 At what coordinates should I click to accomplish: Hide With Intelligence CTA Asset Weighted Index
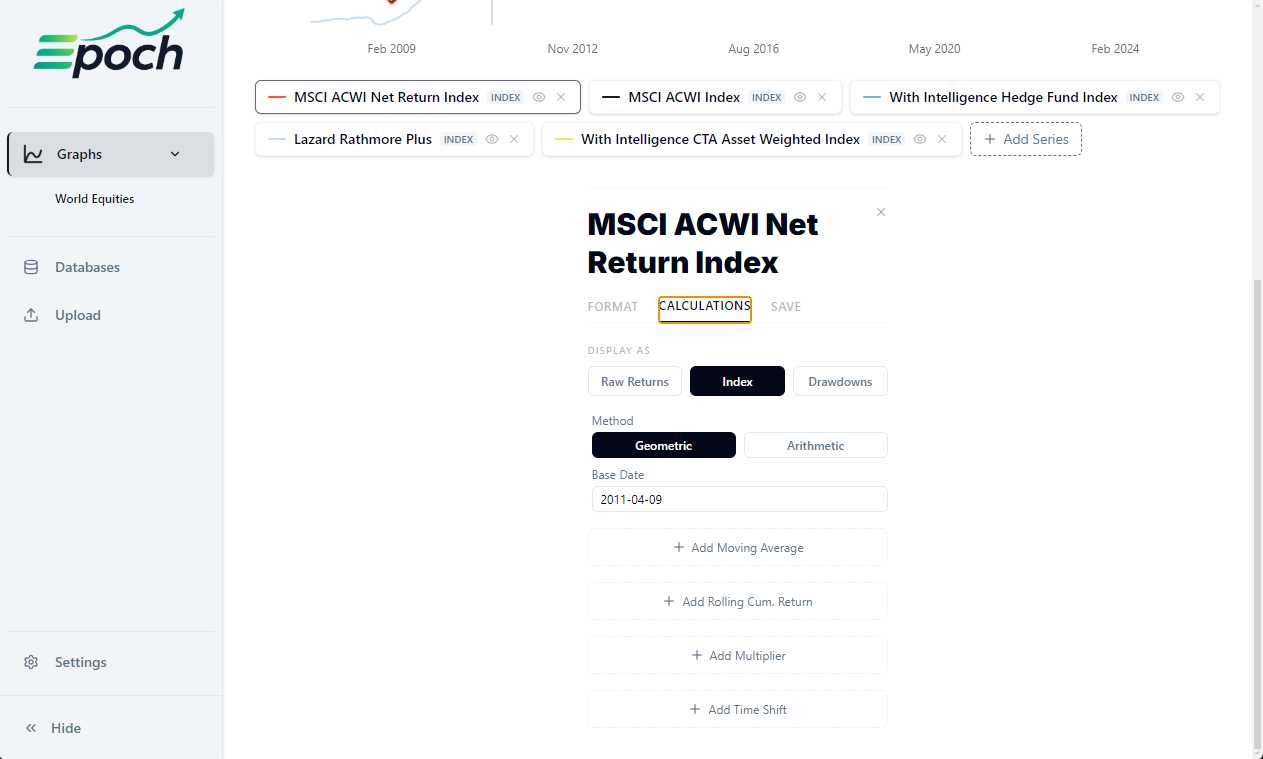tap(920, 139)
